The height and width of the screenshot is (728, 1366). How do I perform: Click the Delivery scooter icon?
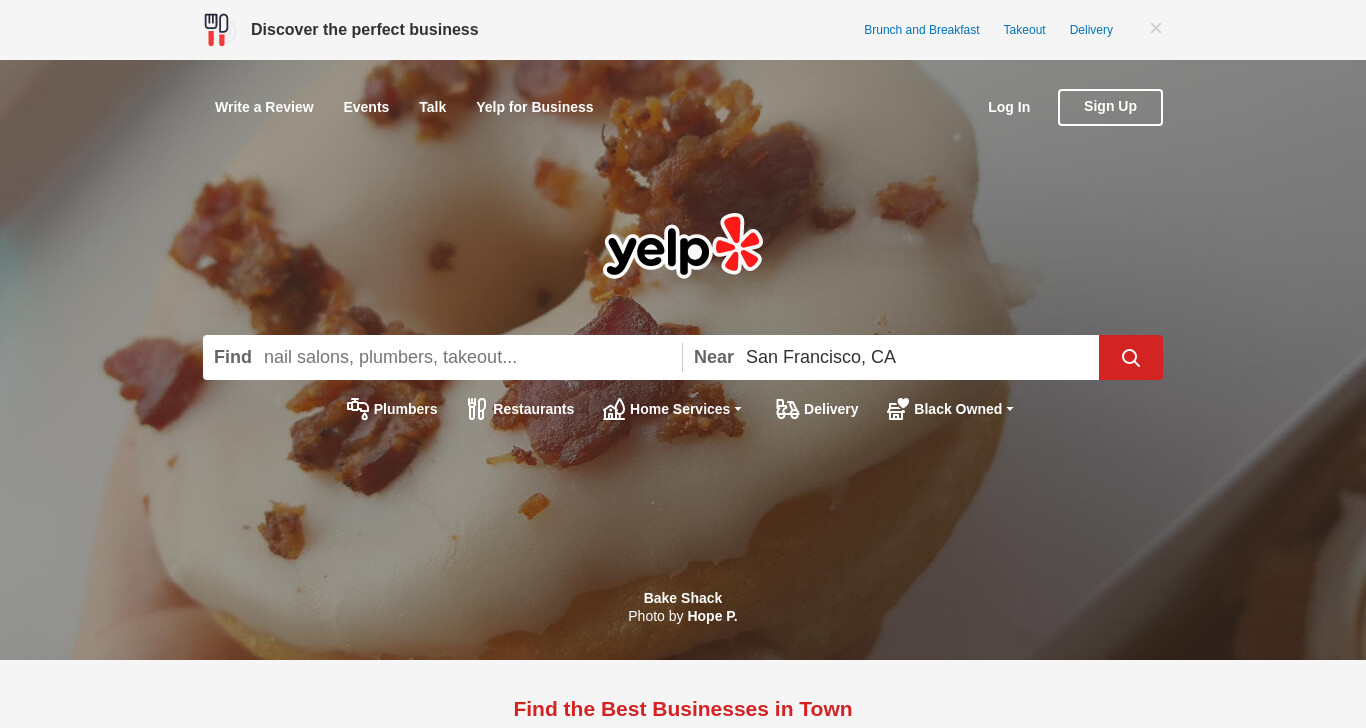pos(788,409)
